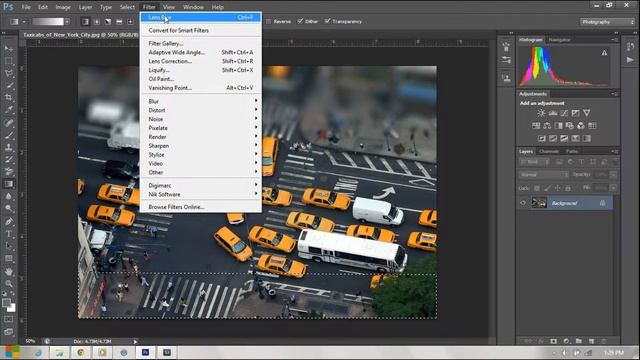Toggle Quick Mask mode icon
The image size is (640, 360).
pyautogui.click(x=9, y=319)
